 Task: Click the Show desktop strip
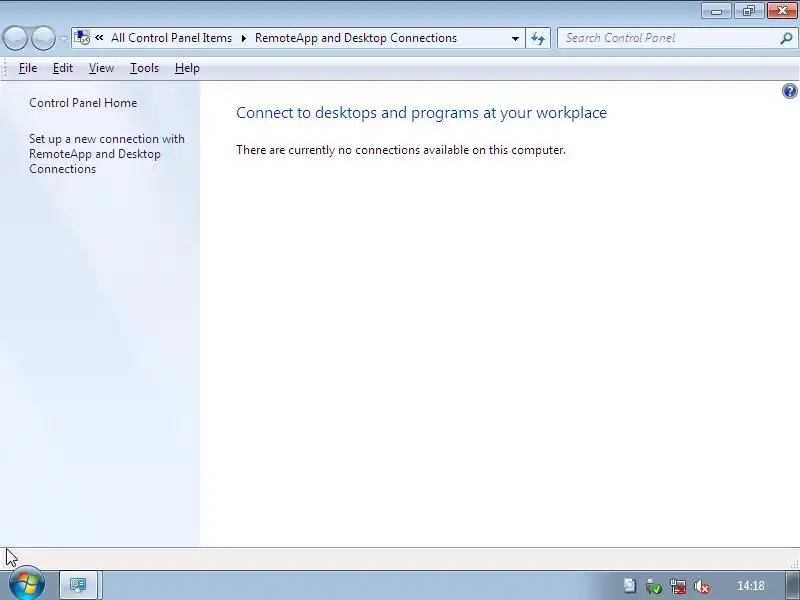coord(792,585)
